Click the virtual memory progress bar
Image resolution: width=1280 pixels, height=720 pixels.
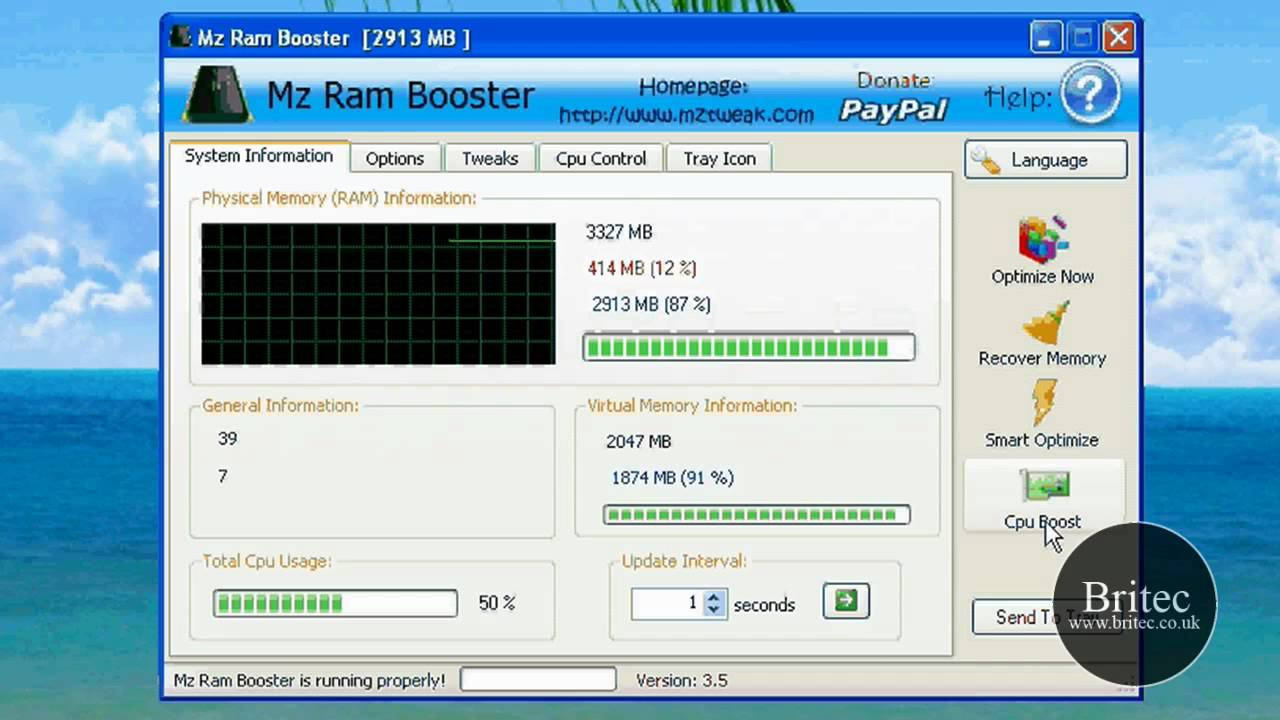(x=756, y=515)
